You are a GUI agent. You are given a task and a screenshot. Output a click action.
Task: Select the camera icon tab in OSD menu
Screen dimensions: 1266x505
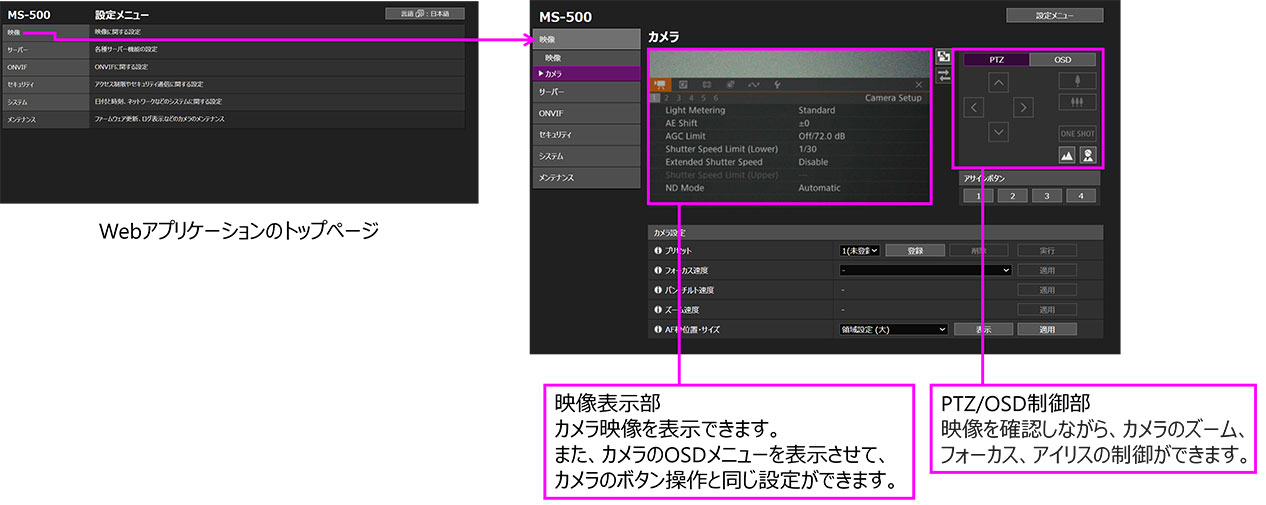pos(659,84)
